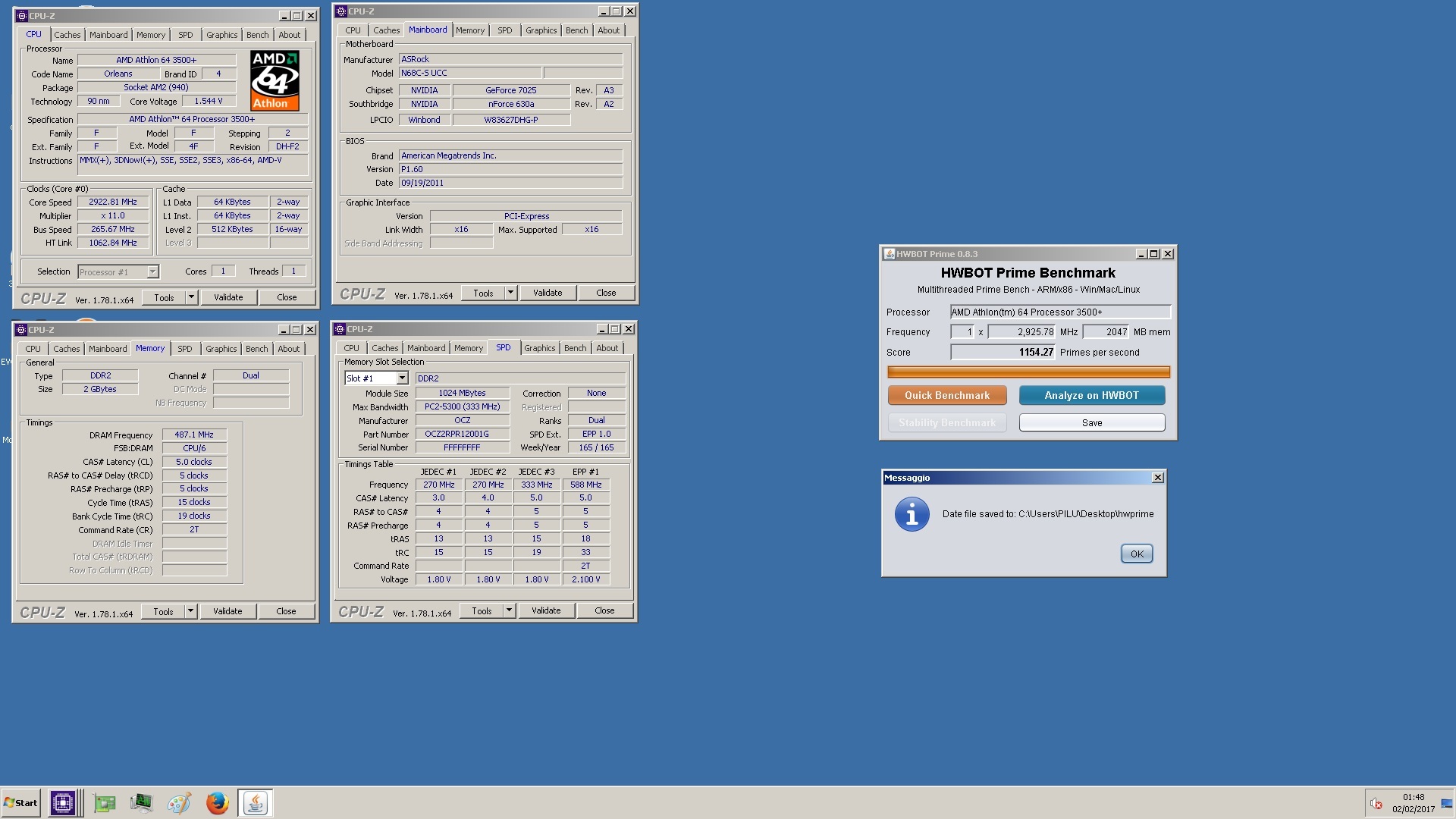Screen dimensions: 1456x819
Task: Click Save in the HWBOT Prime window
Action: (x=1092, y=422)
